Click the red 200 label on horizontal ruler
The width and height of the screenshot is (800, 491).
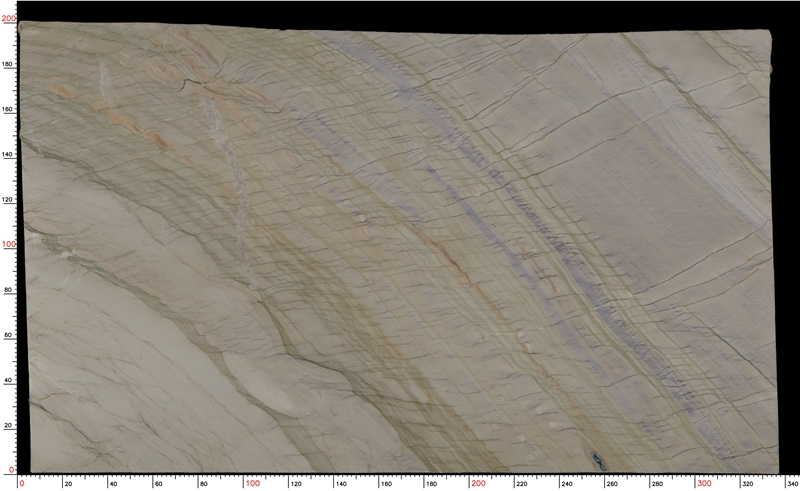478,483
